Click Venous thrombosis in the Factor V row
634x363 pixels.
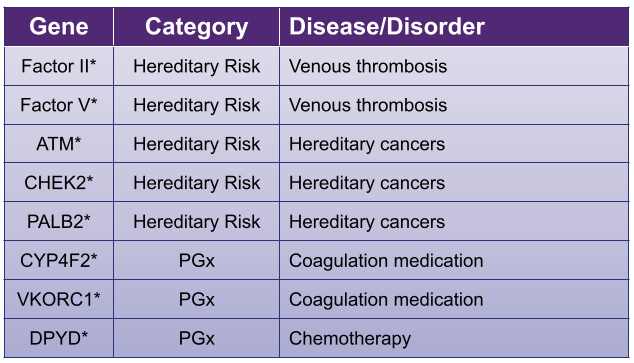click(x=368, y=105)
